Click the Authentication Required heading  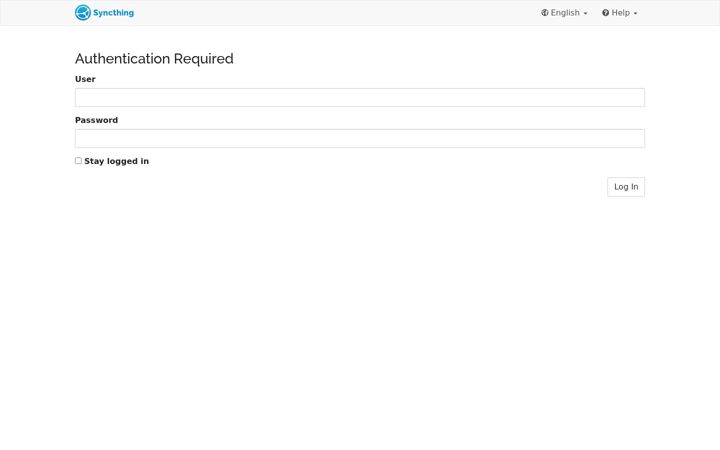[154, 59]
